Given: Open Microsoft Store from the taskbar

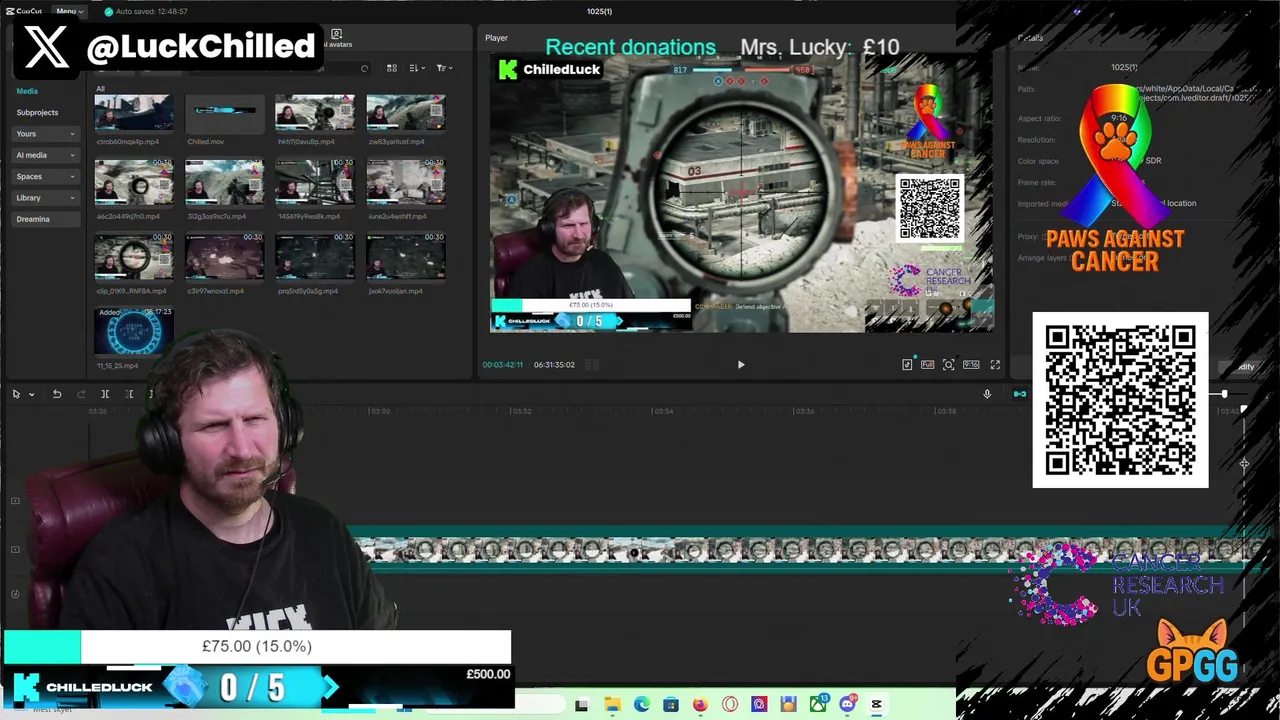Looking at the screenshot, I should tap(670, 705).
